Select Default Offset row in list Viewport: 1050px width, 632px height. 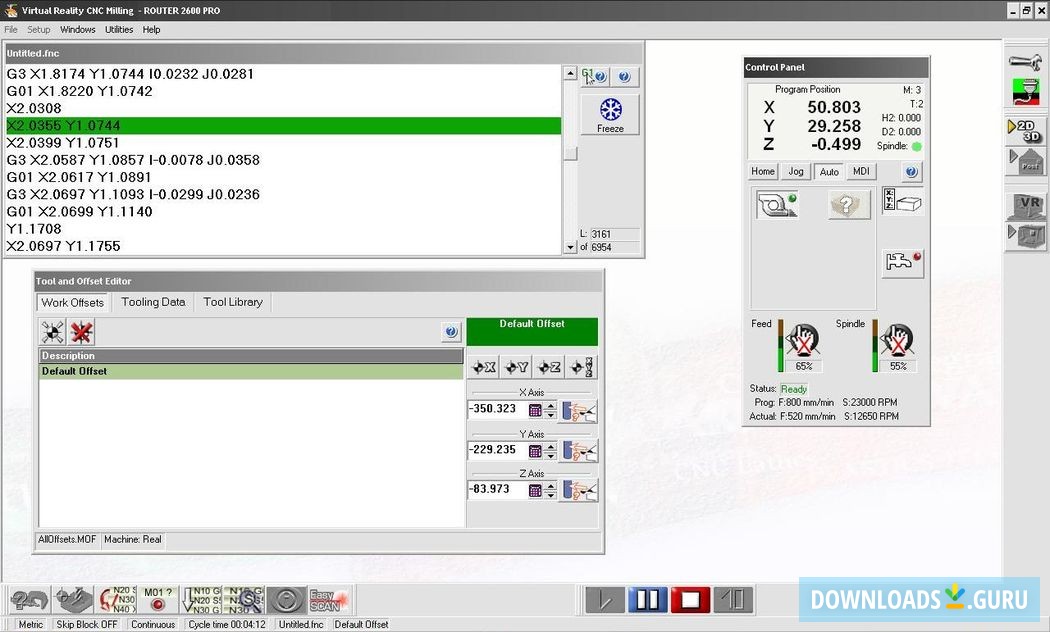click(x=251, y=372)
